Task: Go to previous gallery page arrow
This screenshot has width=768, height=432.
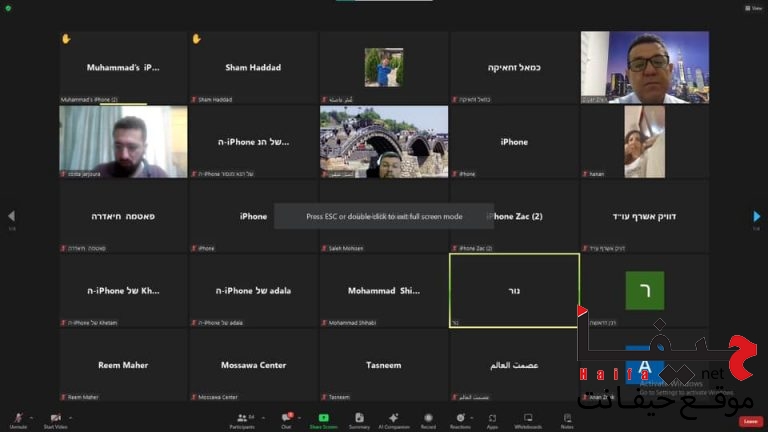Action: [x=11, y=216]
